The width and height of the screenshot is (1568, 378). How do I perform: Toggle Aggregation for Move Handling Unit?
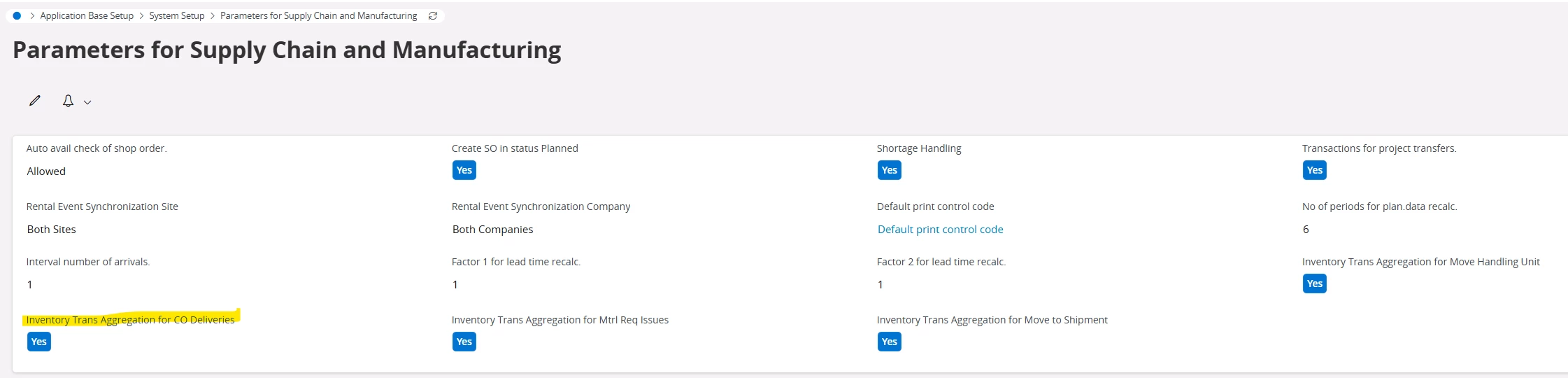1315,283
